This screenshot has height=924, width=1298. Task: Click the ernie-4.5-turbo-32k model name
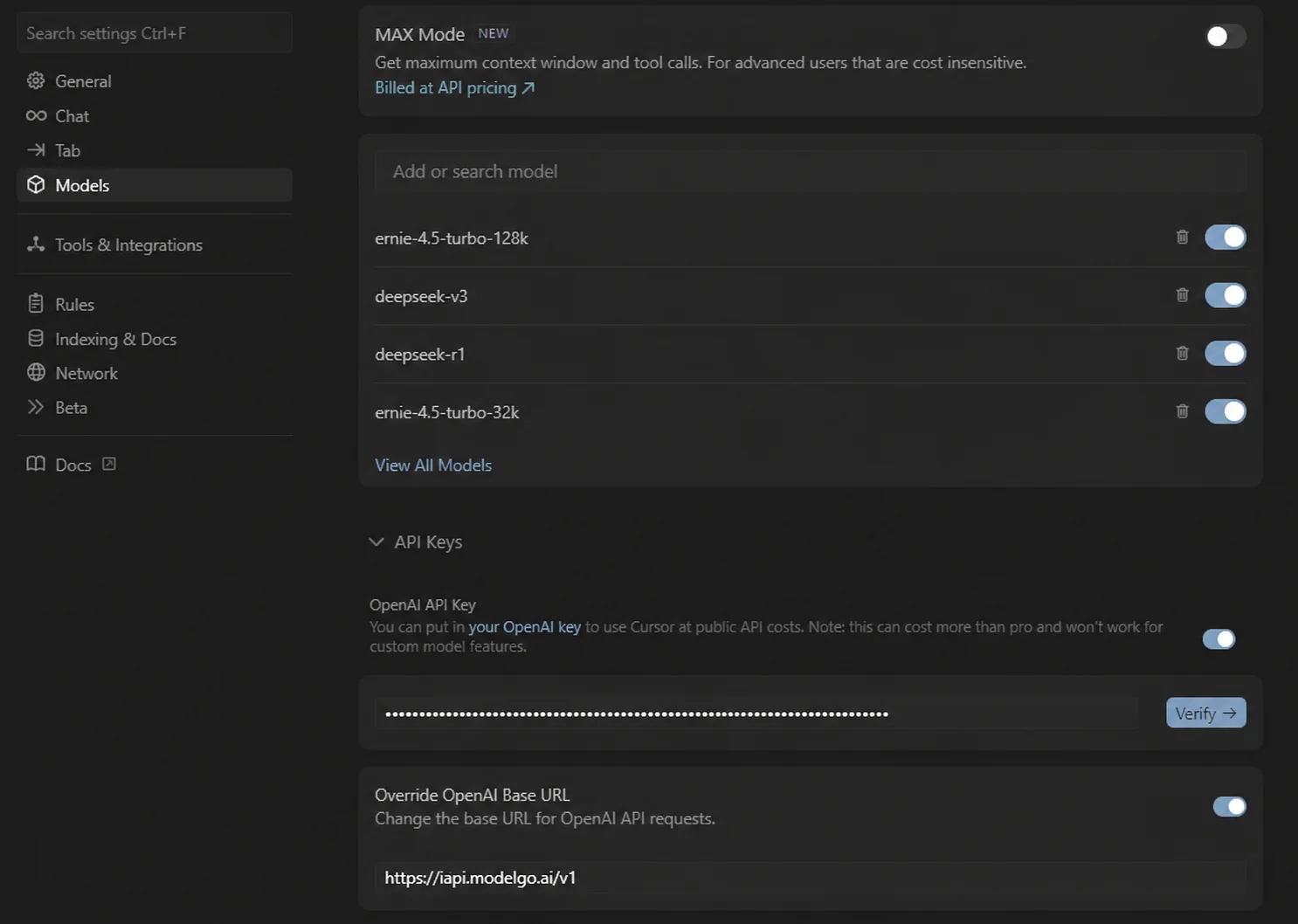click(446, 412)
